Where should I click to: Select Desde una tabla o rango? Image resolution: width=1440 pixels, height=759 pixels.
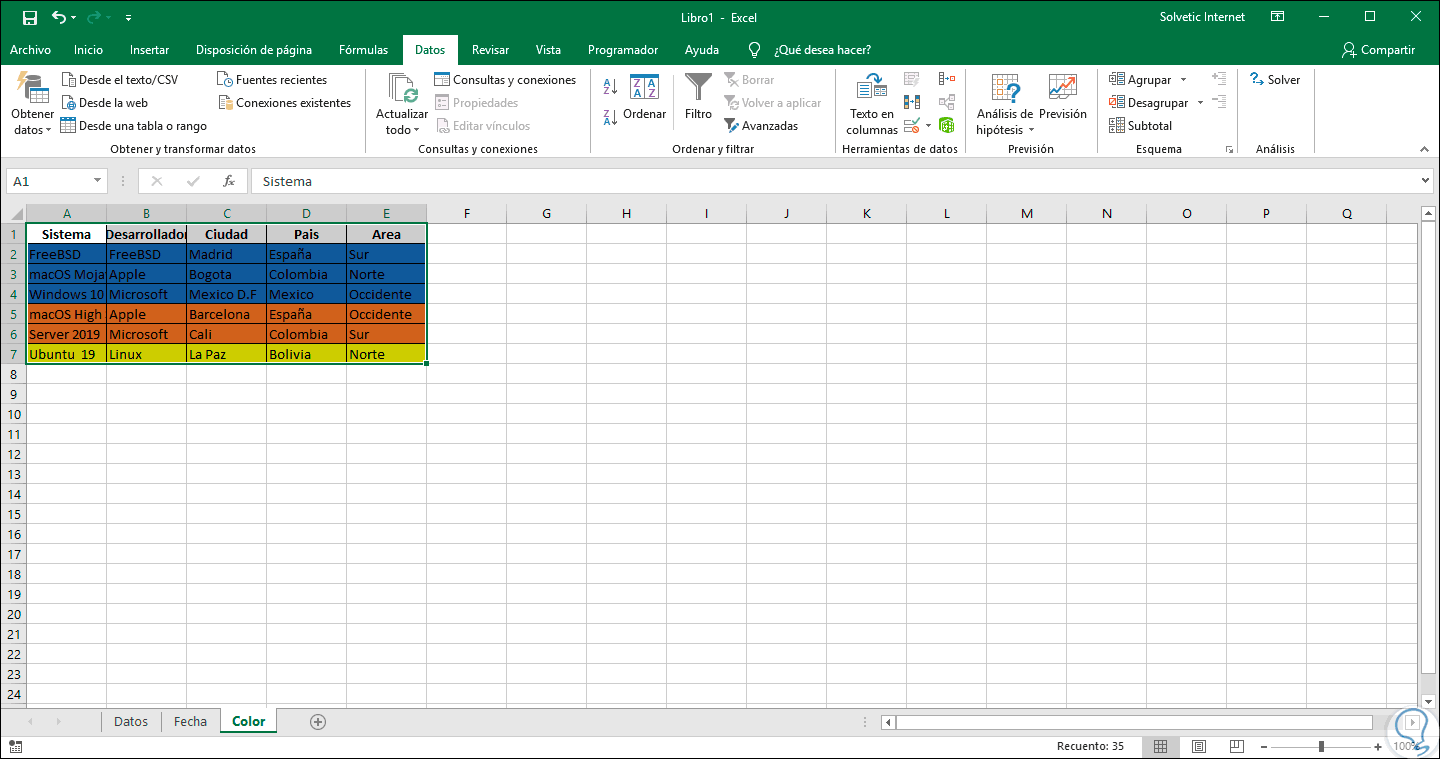(134, 126)
